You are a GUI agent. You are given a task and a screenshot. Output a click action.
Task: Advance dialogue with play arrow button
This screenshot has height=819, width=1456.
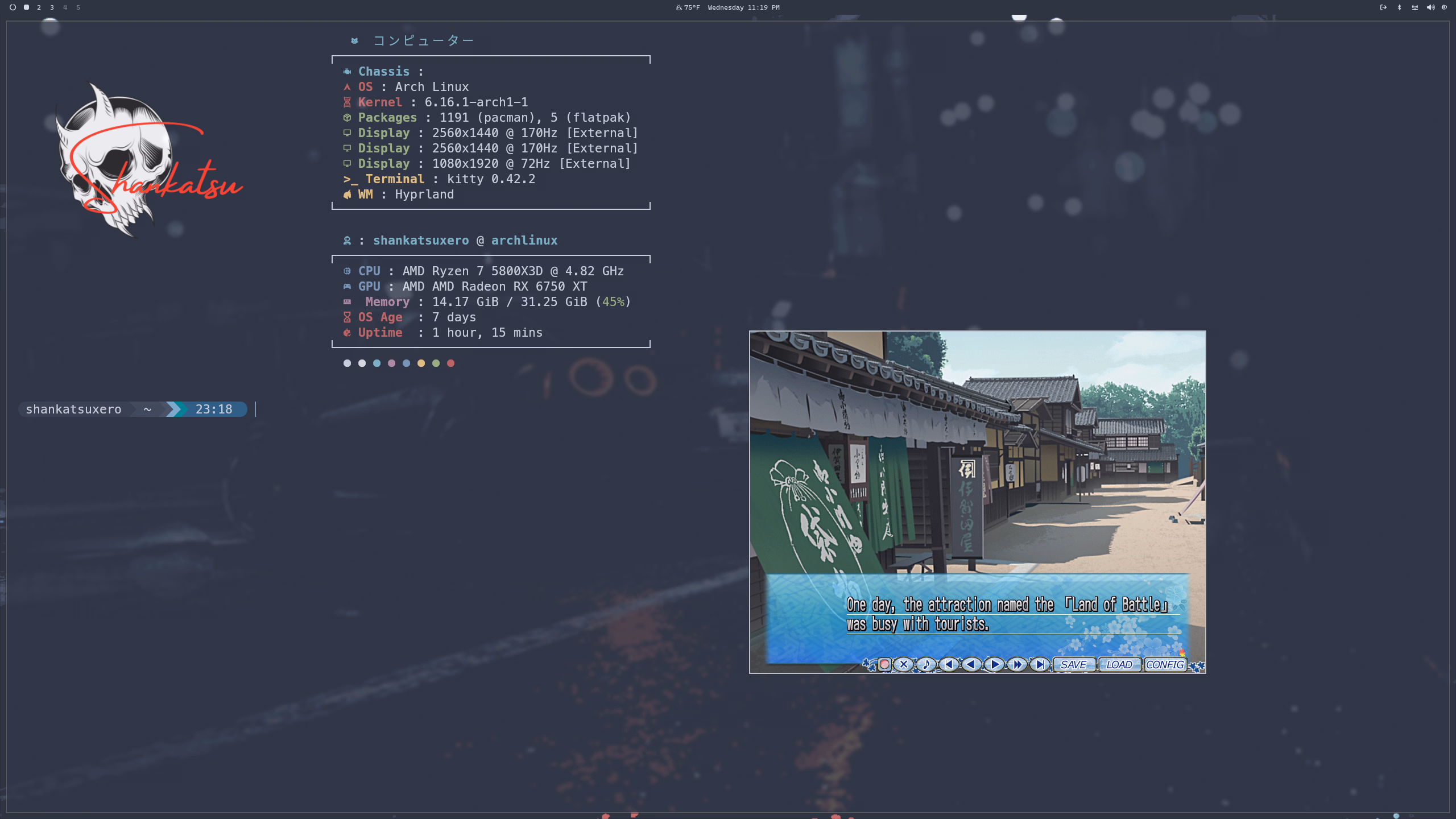coord(995,664)
